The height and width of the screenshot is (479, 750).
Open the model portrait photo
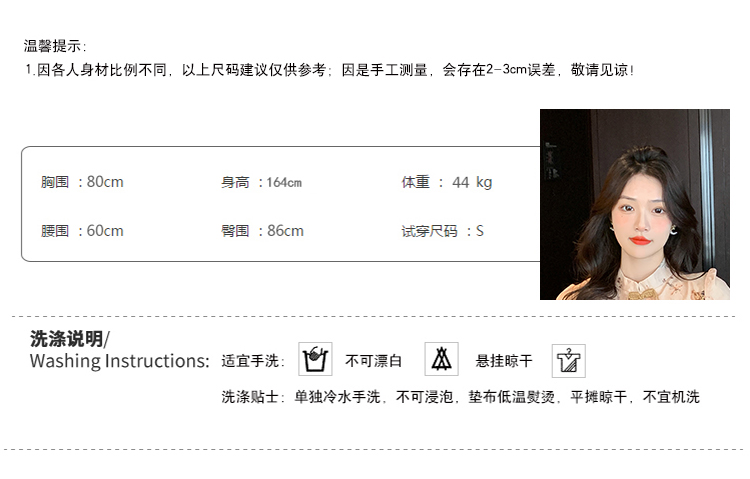pos(635,204)
